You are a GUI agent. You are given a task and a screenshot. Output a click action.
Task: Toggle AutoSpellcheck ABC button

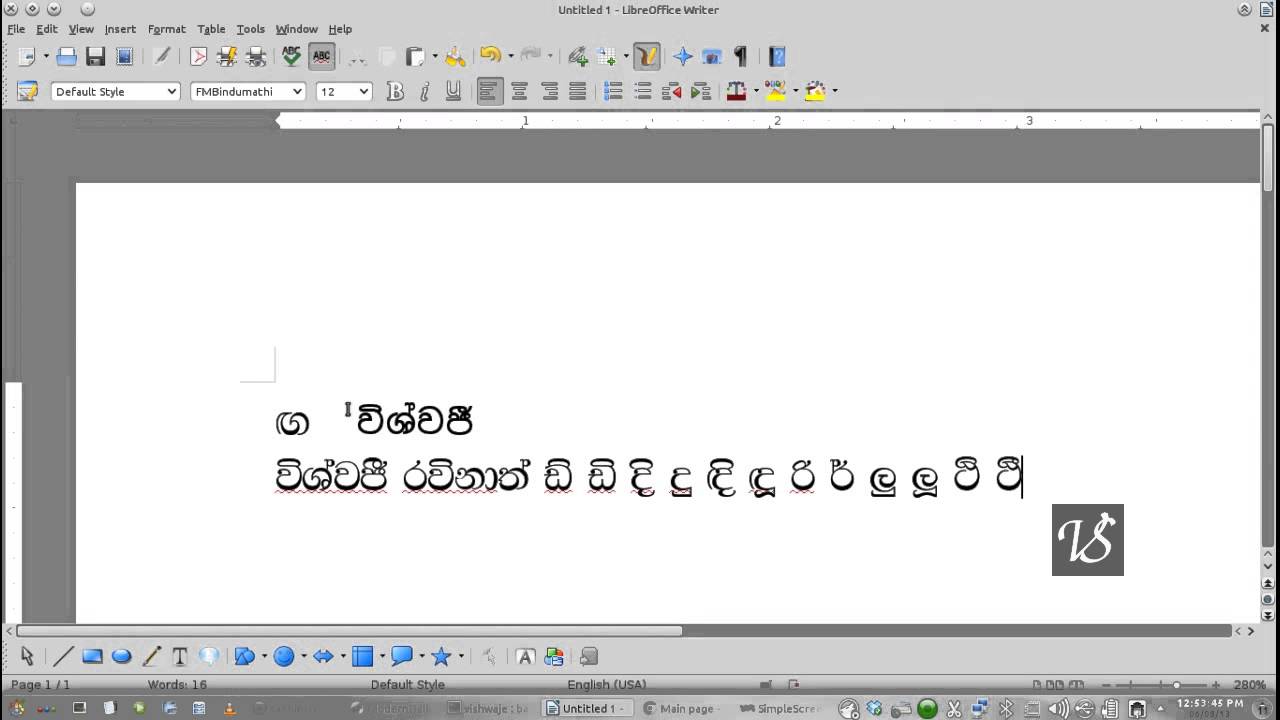321,57
